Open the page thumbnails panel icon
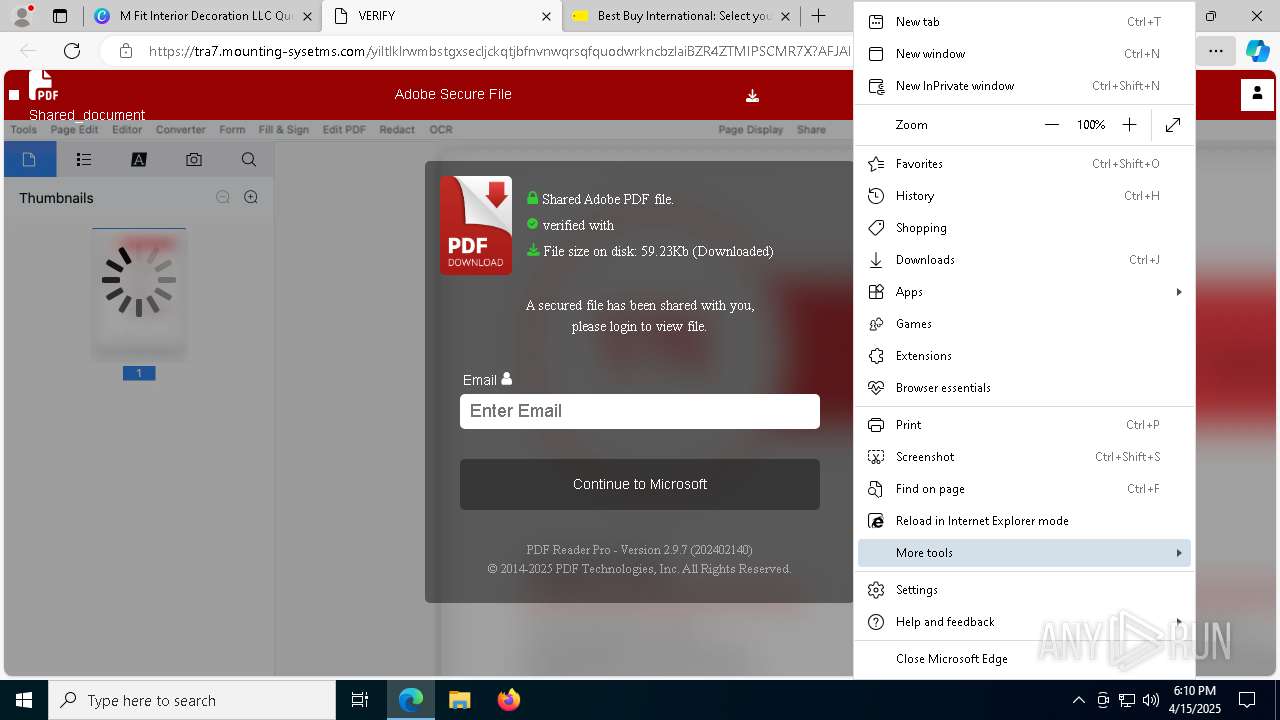This screenshot has width=1280, height=720. (29, 159)
